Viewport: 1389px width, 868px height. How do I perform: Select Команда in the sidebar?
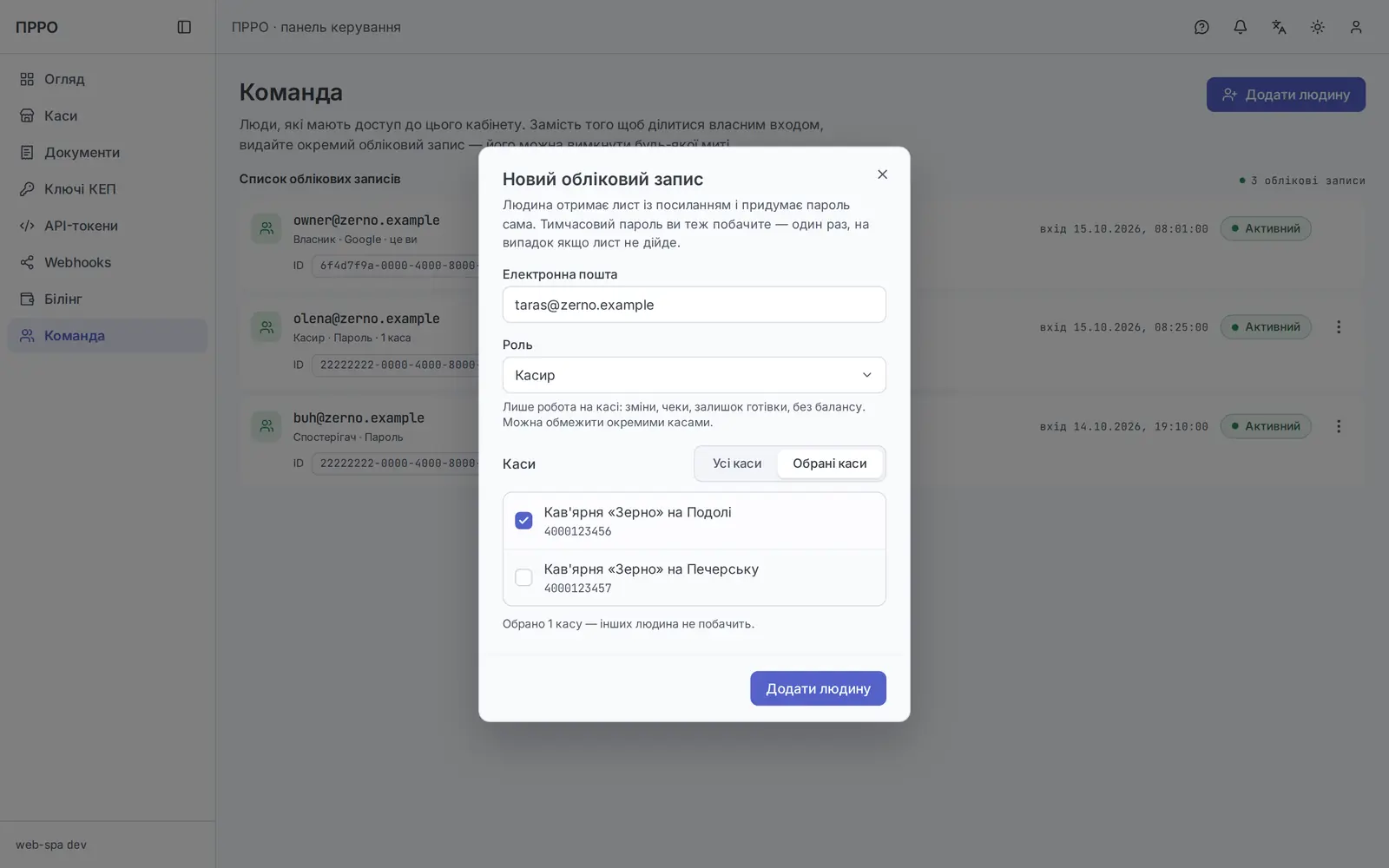[x=108, y=336]
